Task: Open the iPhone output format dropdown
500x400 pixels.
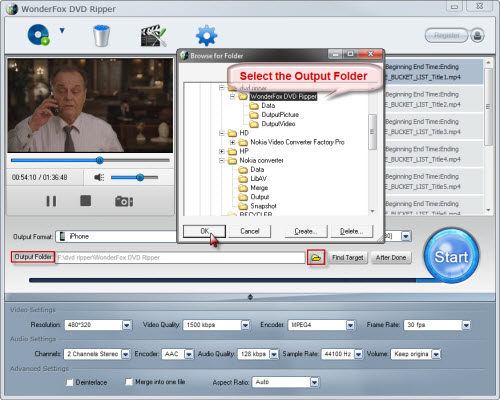Action: (x=116, y=236)
